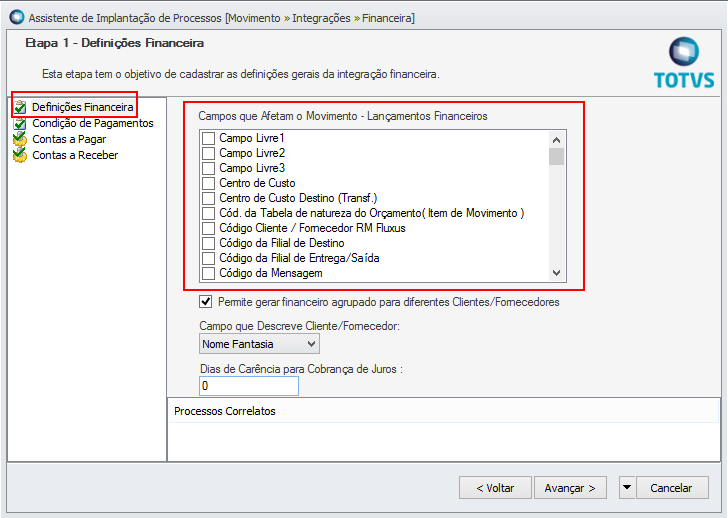728x518 pixels.
Task: Tick Cód. da Tabela de natureza do Orçamento
Action: click(208, 213)
